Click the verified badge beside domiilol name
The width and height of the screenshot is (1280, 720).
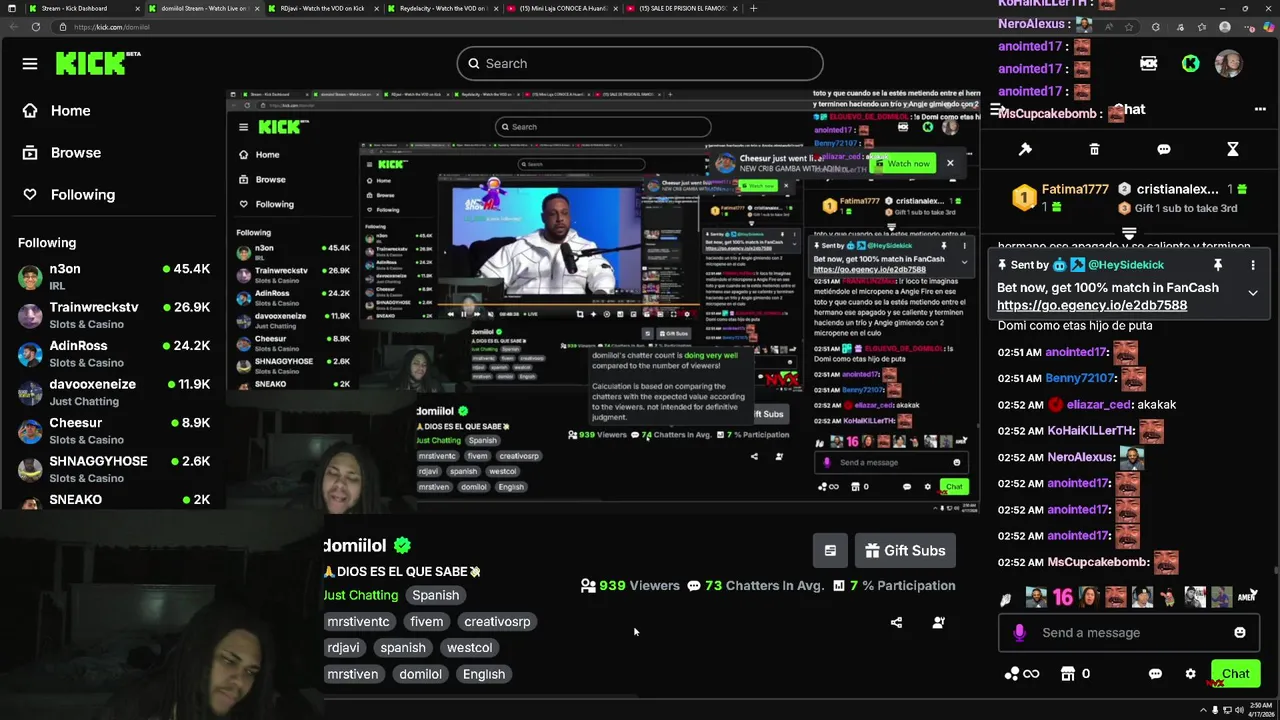pyautogui.click(x=402, y=545)
